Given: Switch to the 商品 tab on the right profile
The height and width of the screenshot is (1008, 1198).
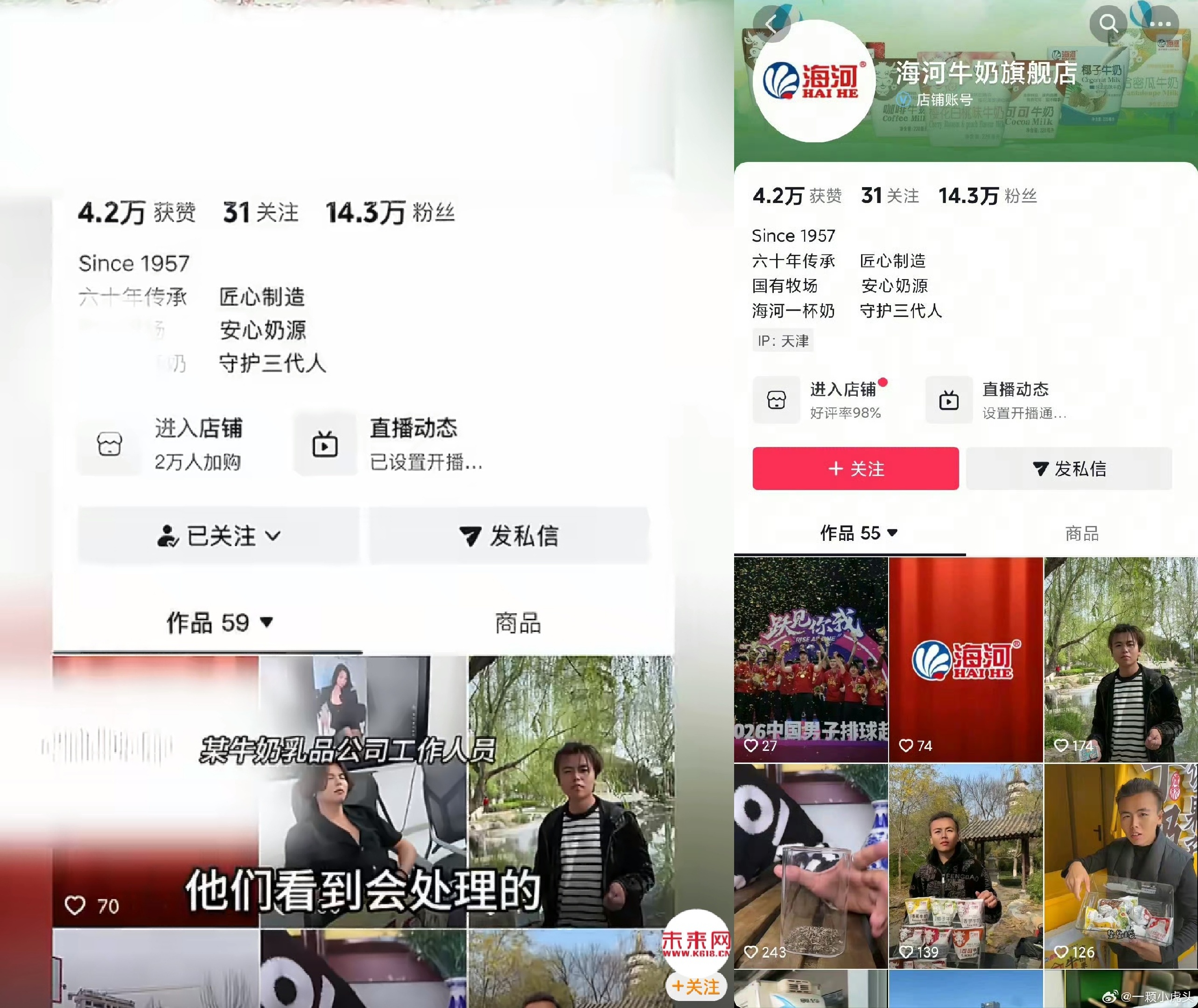Looking at the screenshot, I should click(x=1081, y=533).
